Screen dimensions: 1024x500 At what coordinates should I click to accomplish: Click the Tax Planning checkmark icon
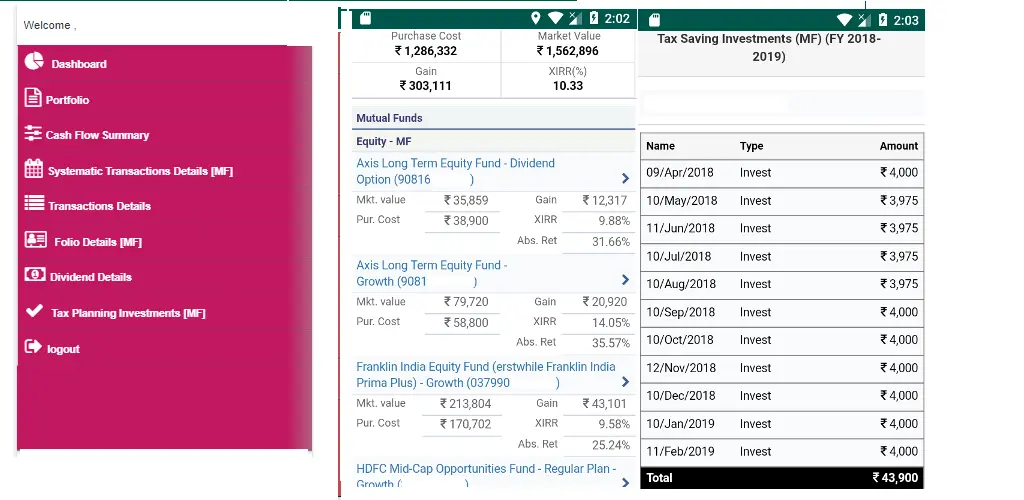tap(34, 311)
